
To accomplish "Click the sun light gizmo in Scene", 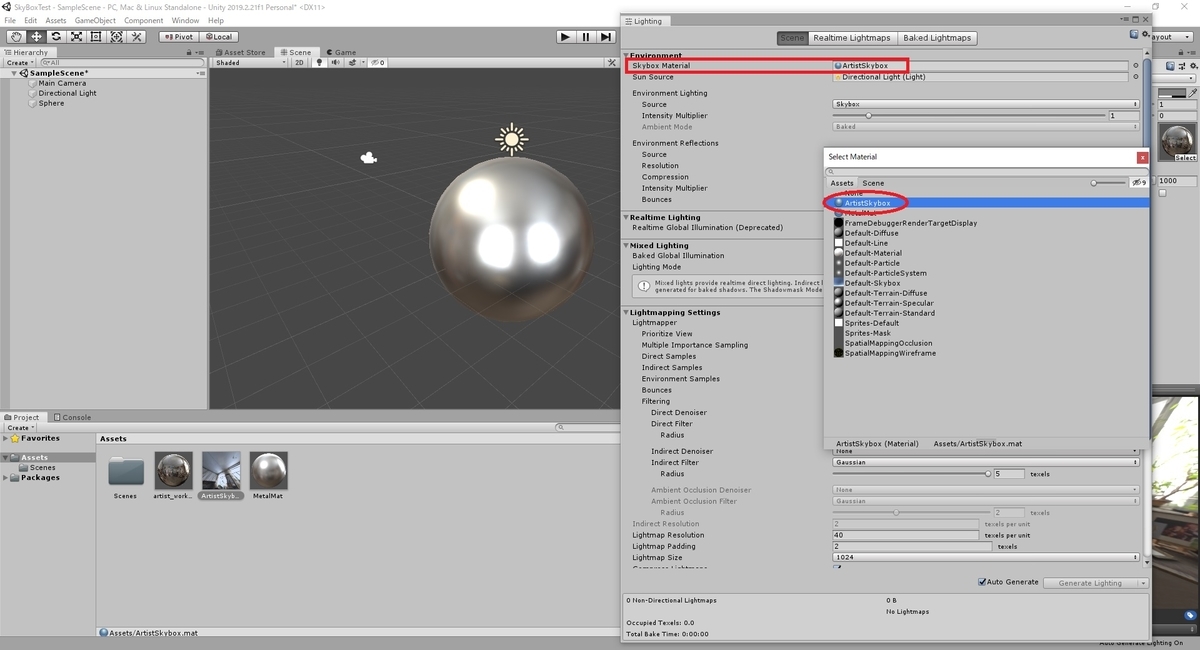I will (x=512, y=139).
